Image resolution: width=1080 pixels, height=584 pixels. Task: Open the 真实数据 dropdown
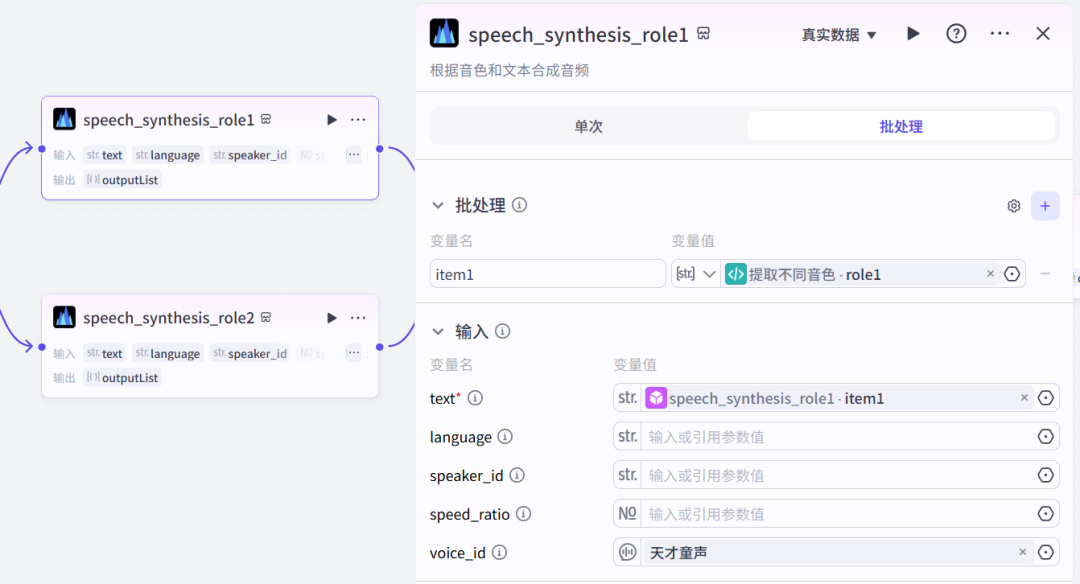click(x=839, y=33)
